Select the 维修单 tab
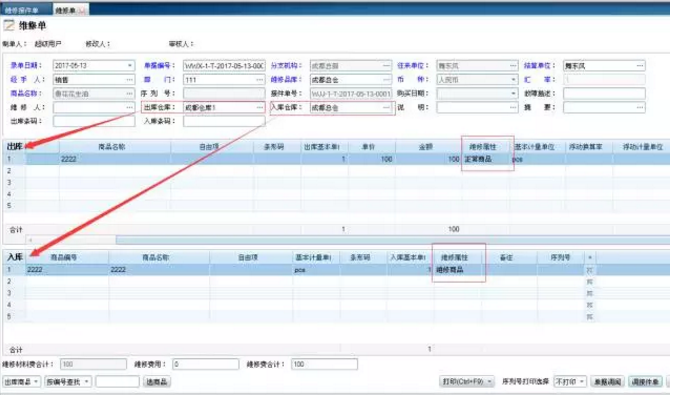The width and height of the screenshot is (673, 396). pos(66,10)
